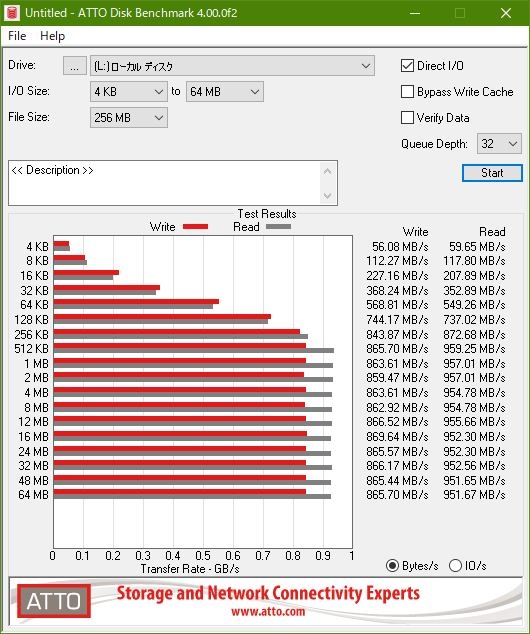Screen dimensions: 530x634
Task: Click the 744.17 MB/s write value
Action: (397, 320)
